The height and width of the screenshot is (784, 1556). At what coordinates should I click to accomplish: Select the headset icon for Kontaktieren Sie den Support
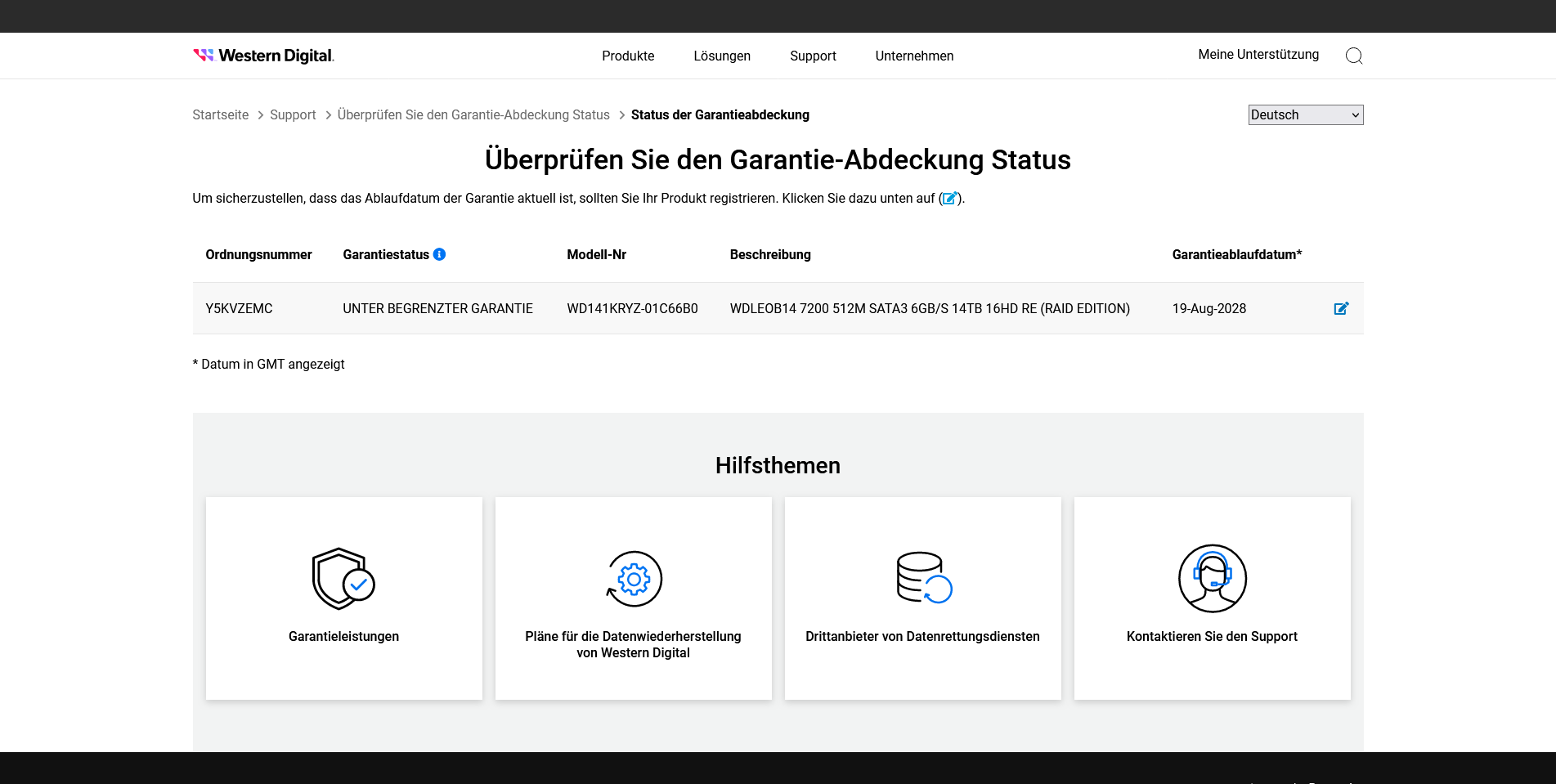click(1212, 578)
